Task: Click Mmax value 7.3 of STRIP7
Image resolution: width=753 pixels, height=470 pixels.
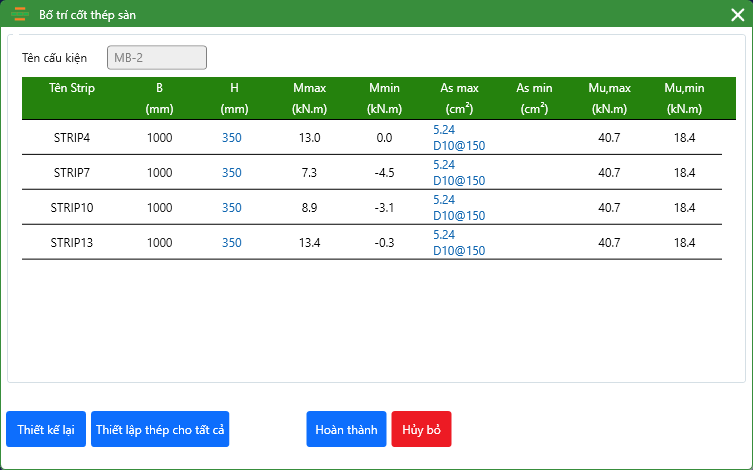Action: point(309,173)
